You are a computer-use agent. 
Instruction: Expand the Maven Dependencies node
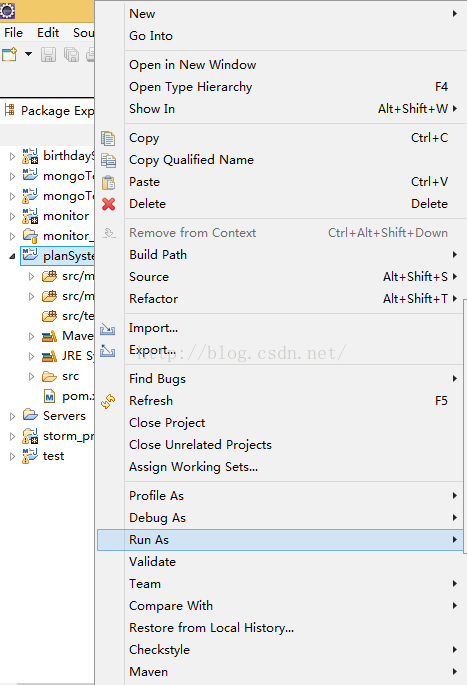click(31, 336)
